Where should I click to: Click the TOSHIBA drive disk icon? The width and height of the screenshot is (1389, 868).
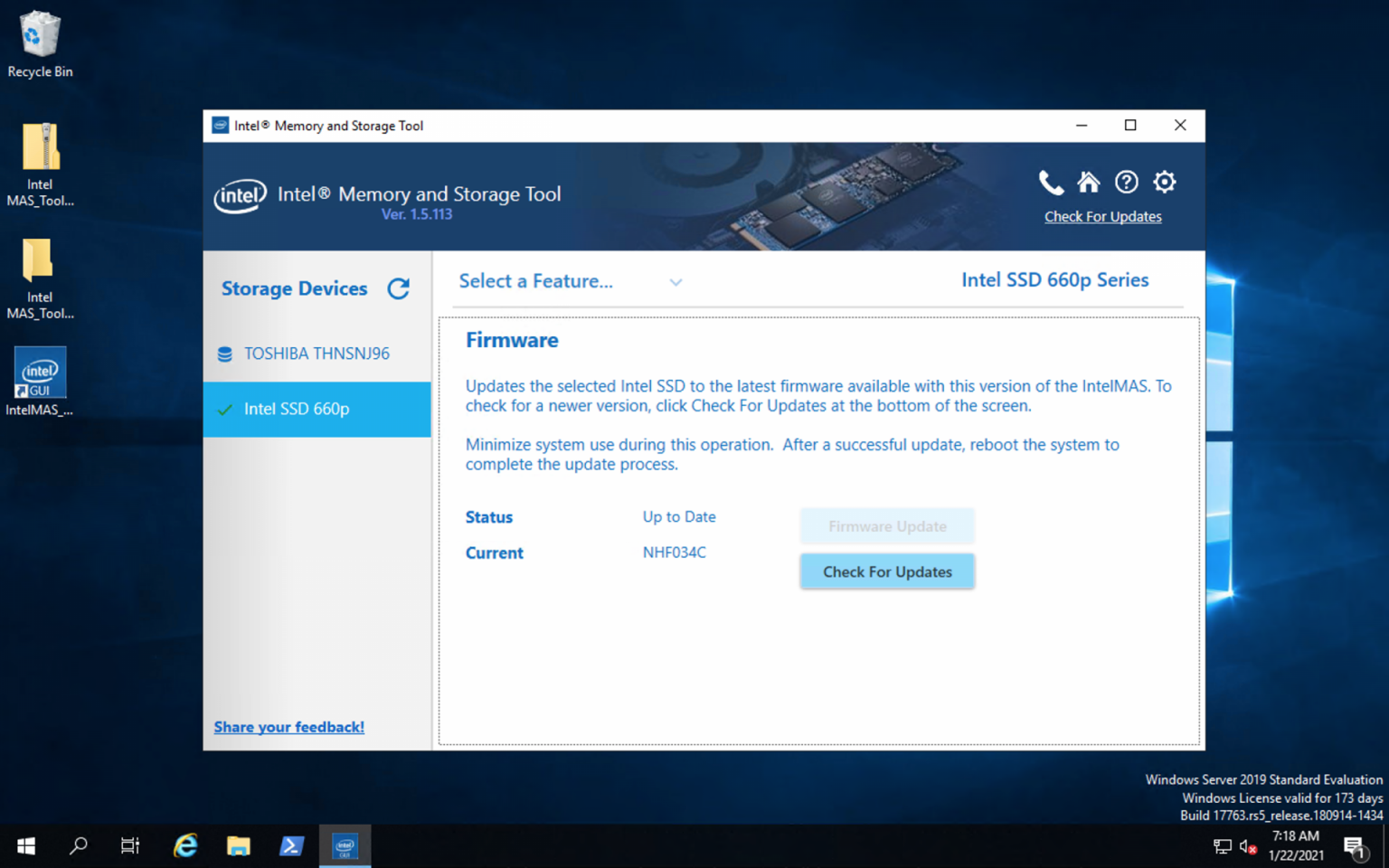click(225, 354)
